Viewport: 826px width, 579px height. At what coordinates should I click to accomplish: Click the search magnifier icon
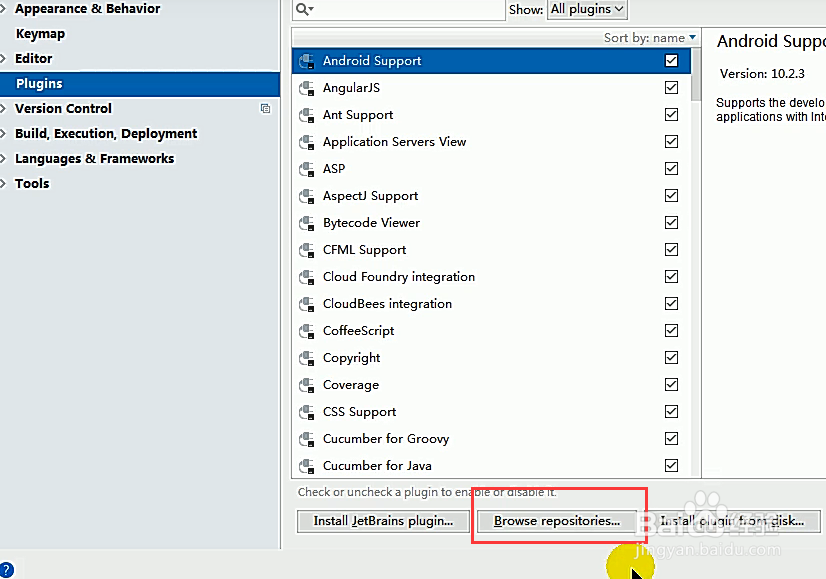pos(304,9)
